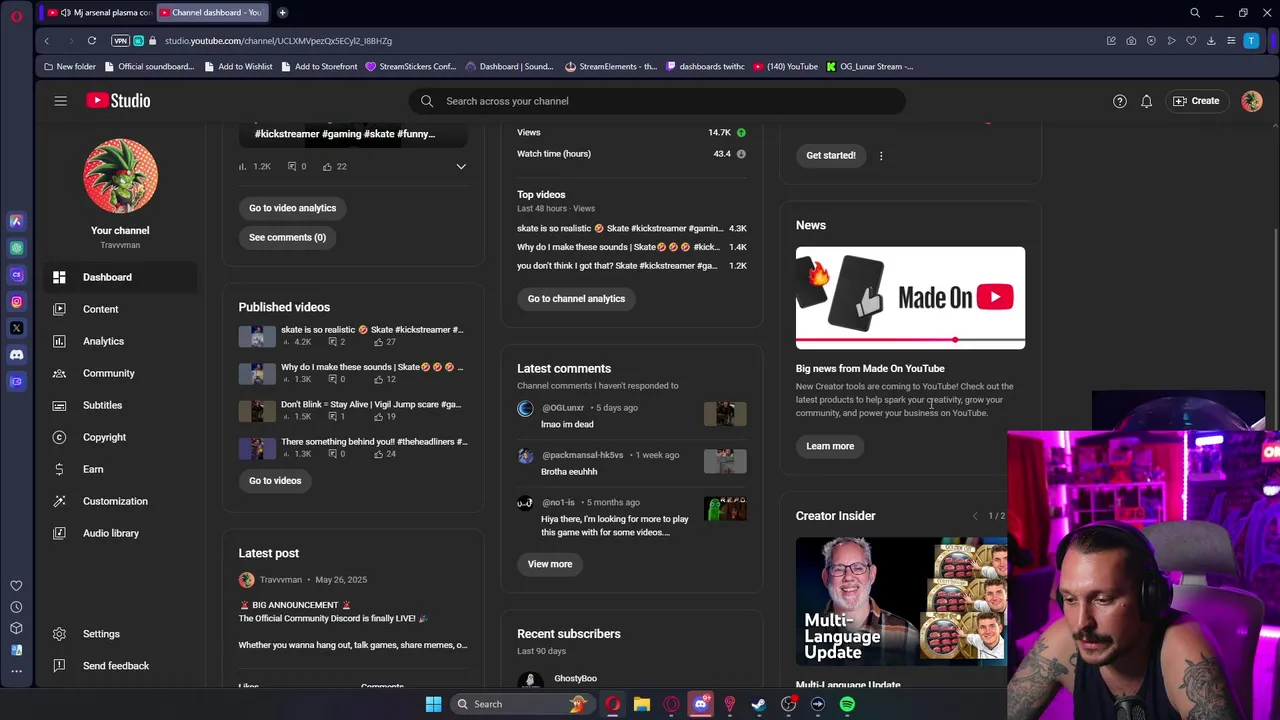
Task: Click GhostyBoo recent subscriber
Action: click(576, 679)
